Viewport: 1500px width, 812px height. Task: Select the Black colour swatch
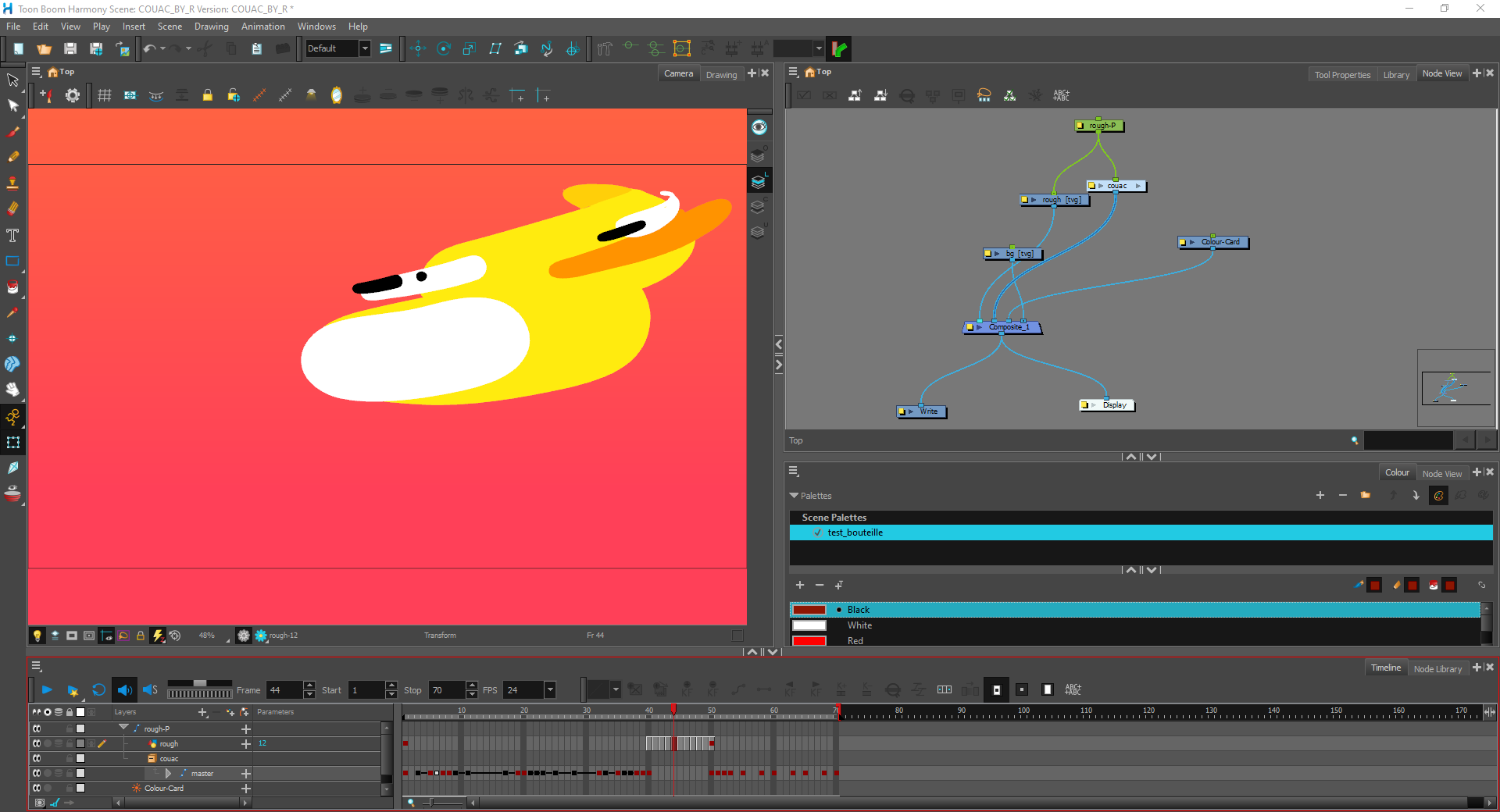pyautogui.click(x=809, y=610)
